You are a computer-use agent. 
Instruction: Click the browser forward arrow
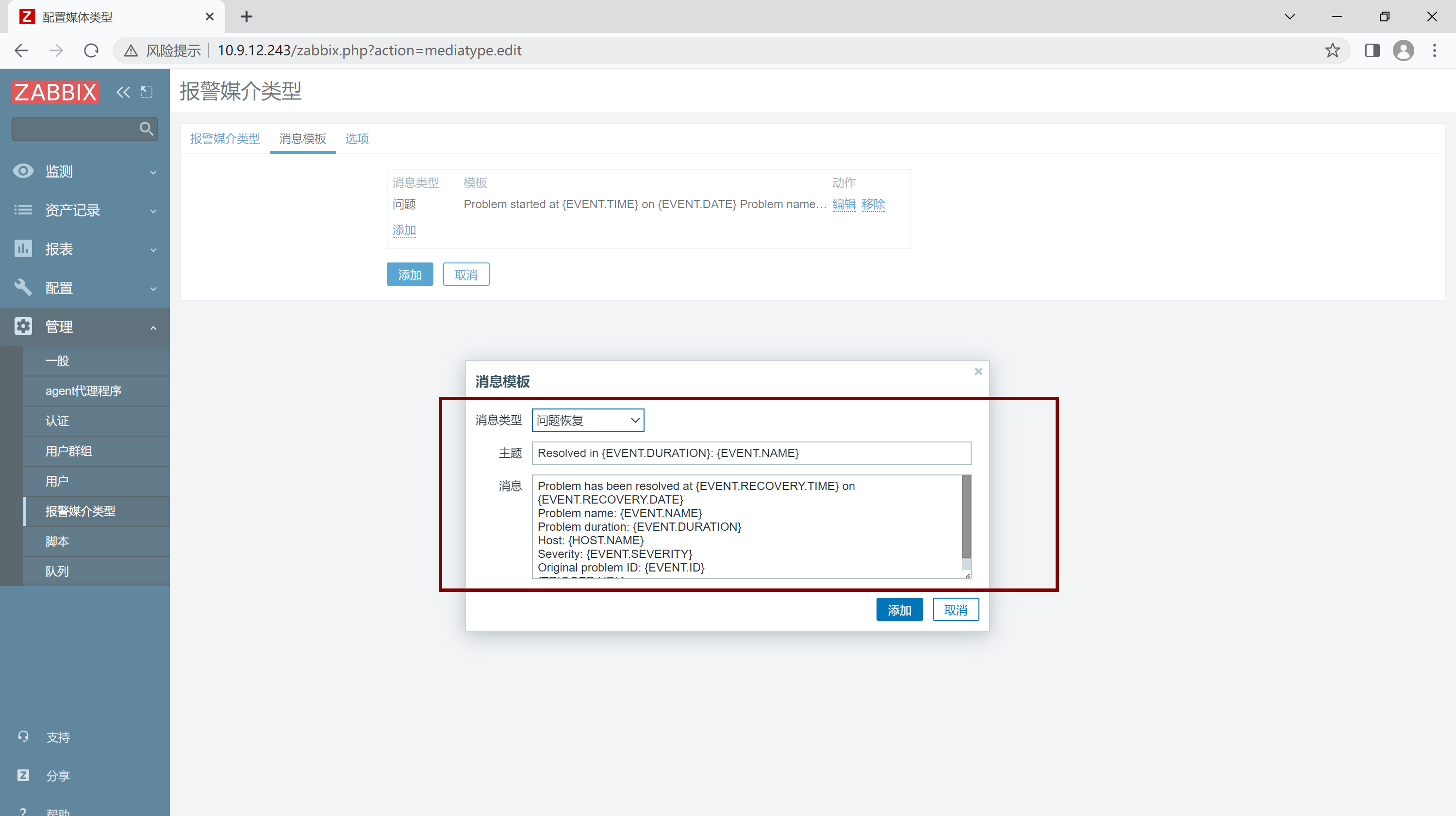pyautogui.click(x=56, y=50)
